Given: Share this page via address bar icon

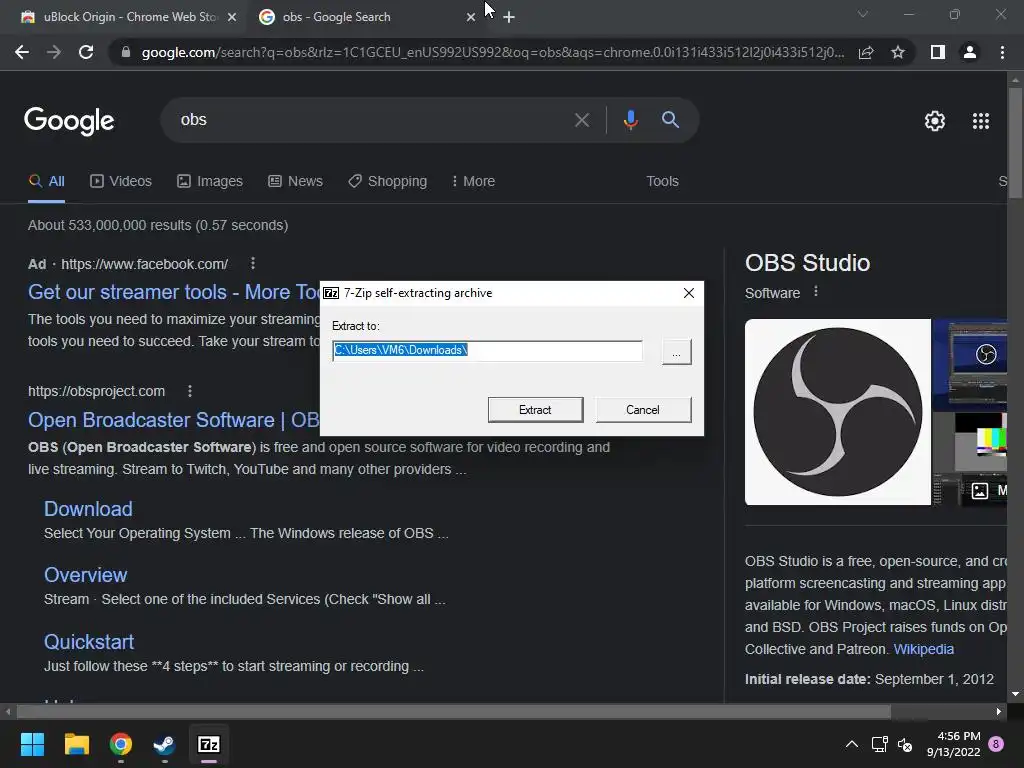Looking at the screenshot, I should coord(866,52).
